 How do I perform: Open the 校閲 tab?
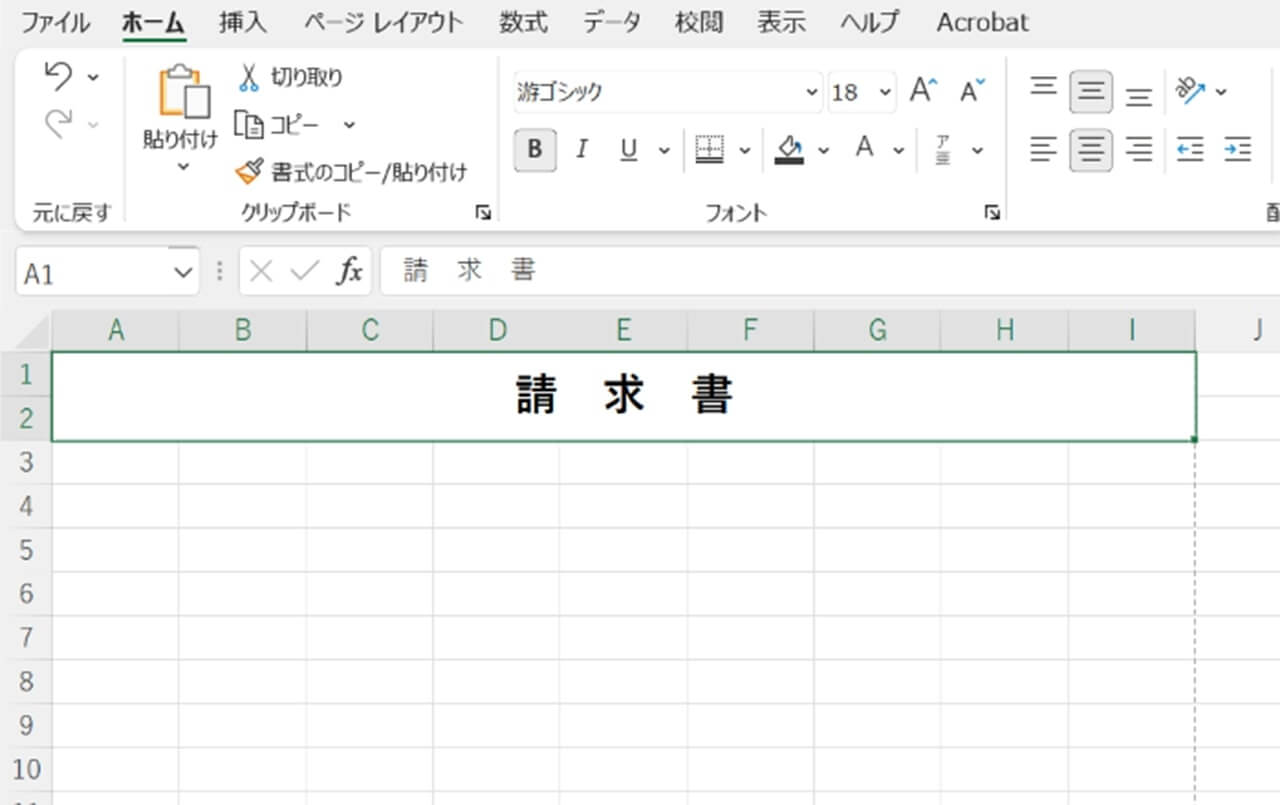coord(699,22)
